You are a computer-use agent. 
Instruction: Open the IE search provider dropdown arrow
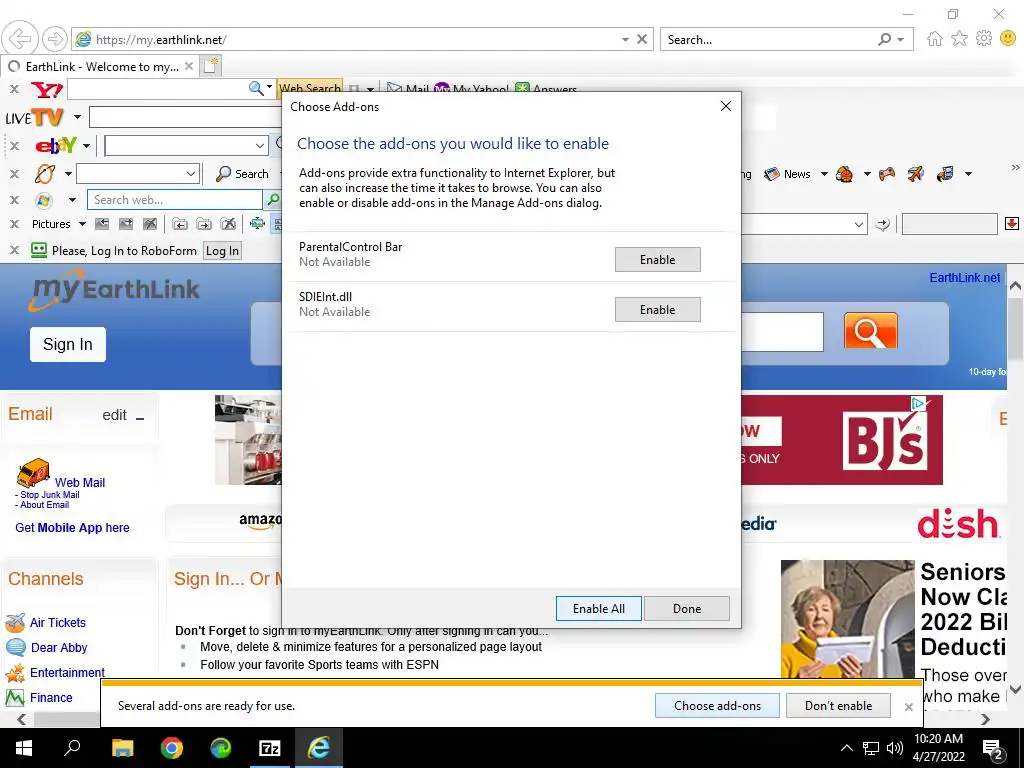pyautogui.click(x=901, y=39)
